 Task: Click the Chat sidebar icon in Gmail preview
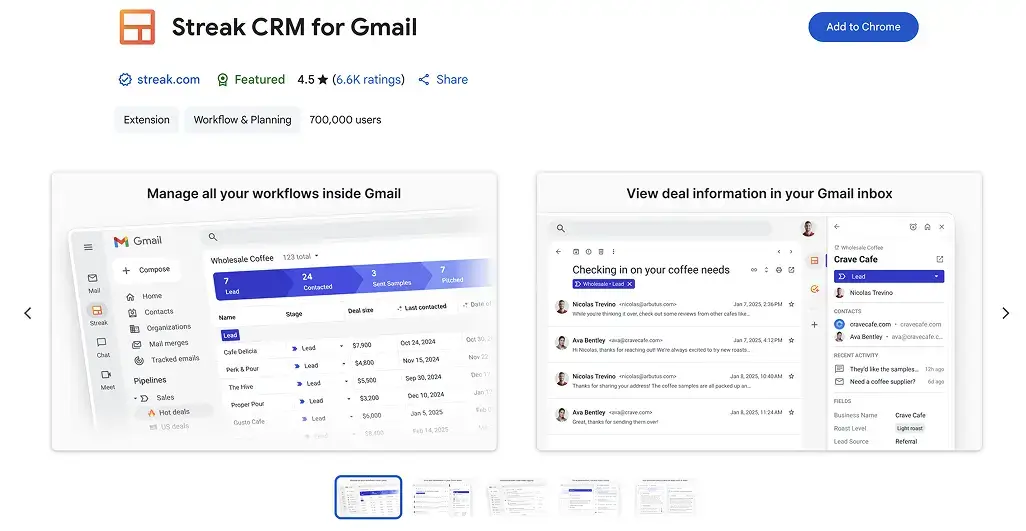102,343
